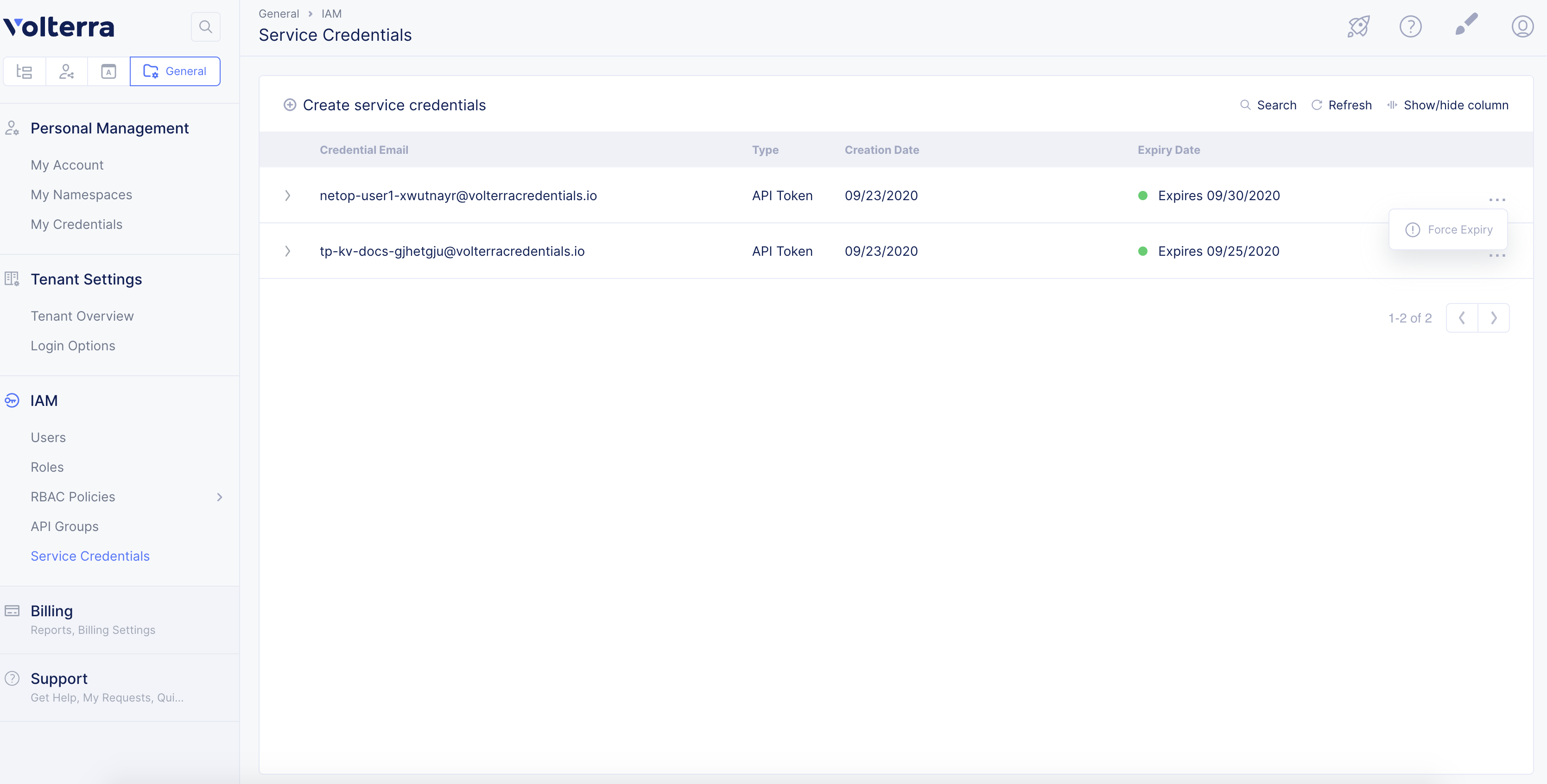This screenshot has height=784, width=1547.
Task: Open actions menu for netop-user1 row
Action: (1497, 199)
